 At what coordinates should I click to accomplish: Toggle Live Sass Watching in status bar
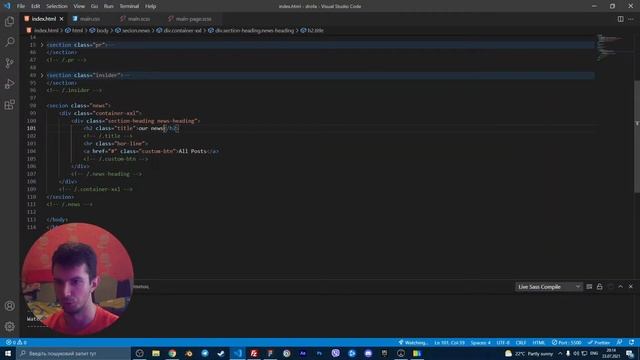[413, 342]
